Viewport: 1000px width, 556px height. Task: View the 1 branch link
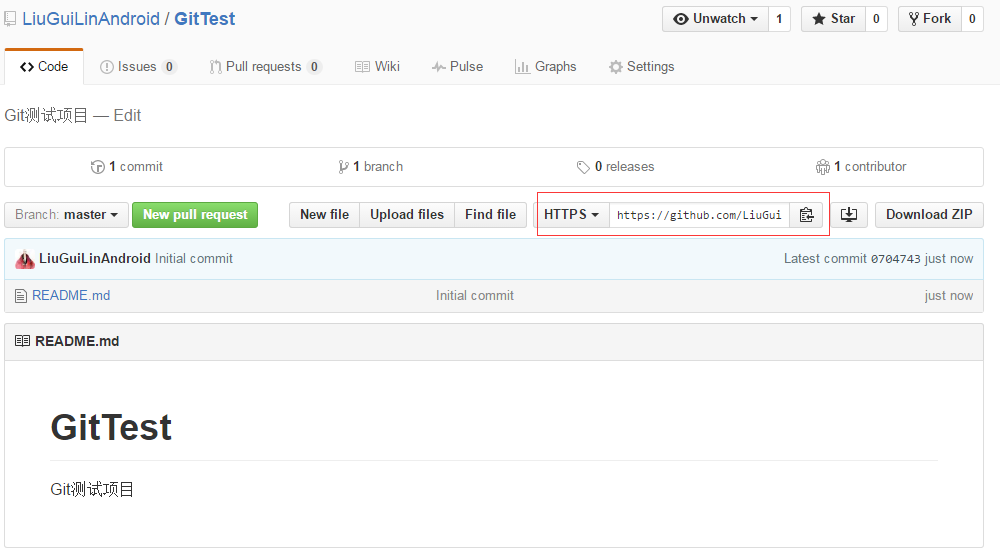[371, 167]
